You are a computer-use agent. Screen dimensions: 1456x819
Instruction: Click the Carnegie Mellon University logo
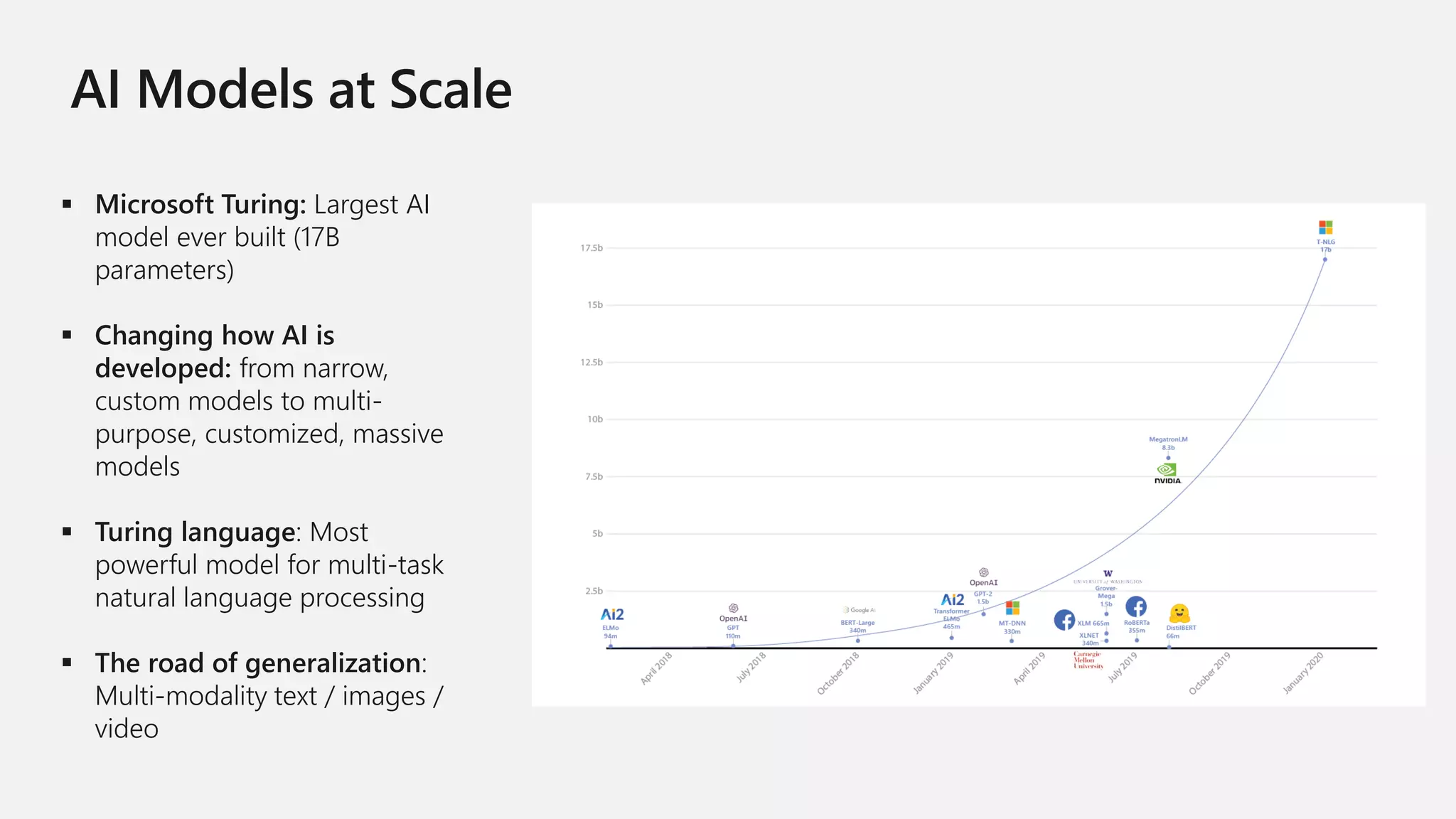point(1088,660)
